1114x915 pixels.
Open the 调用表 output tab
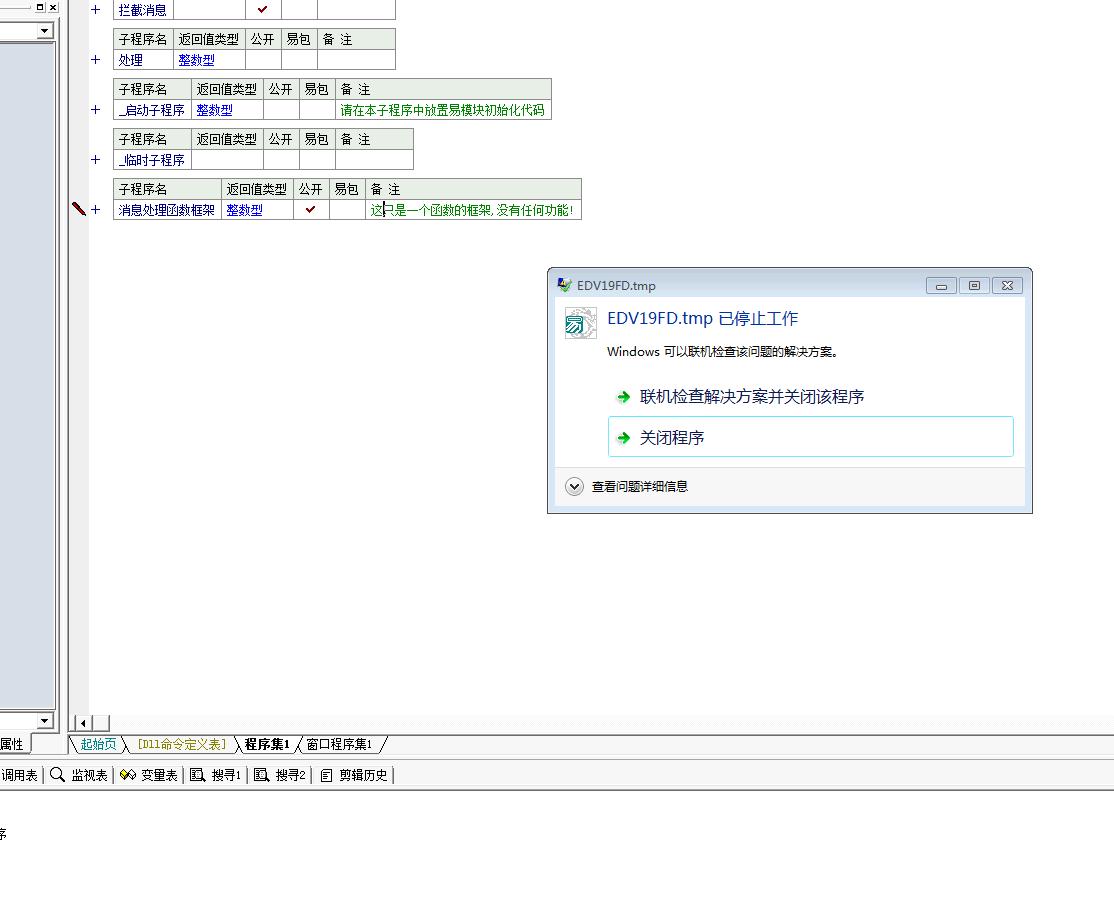pos(19,775)
